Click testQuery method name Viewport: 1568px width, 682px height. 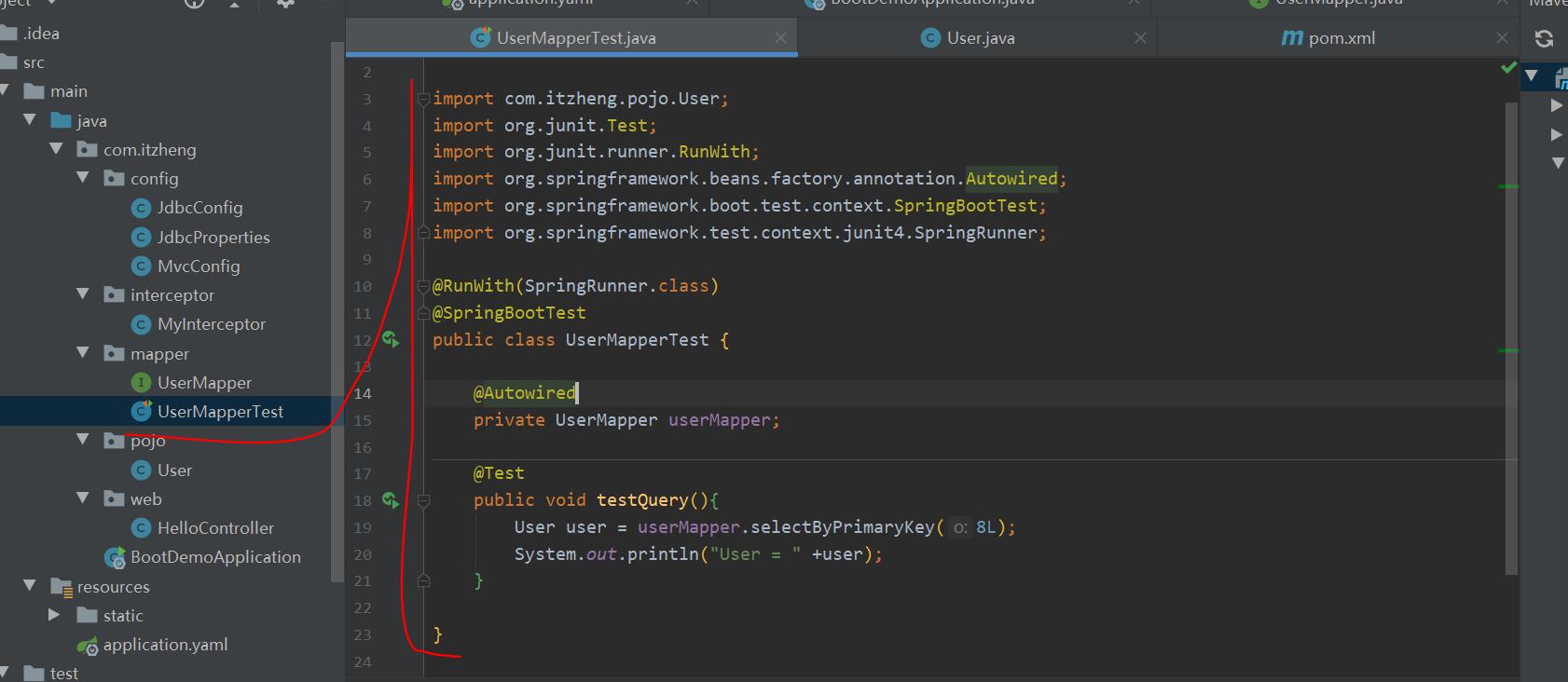point(642,500)
